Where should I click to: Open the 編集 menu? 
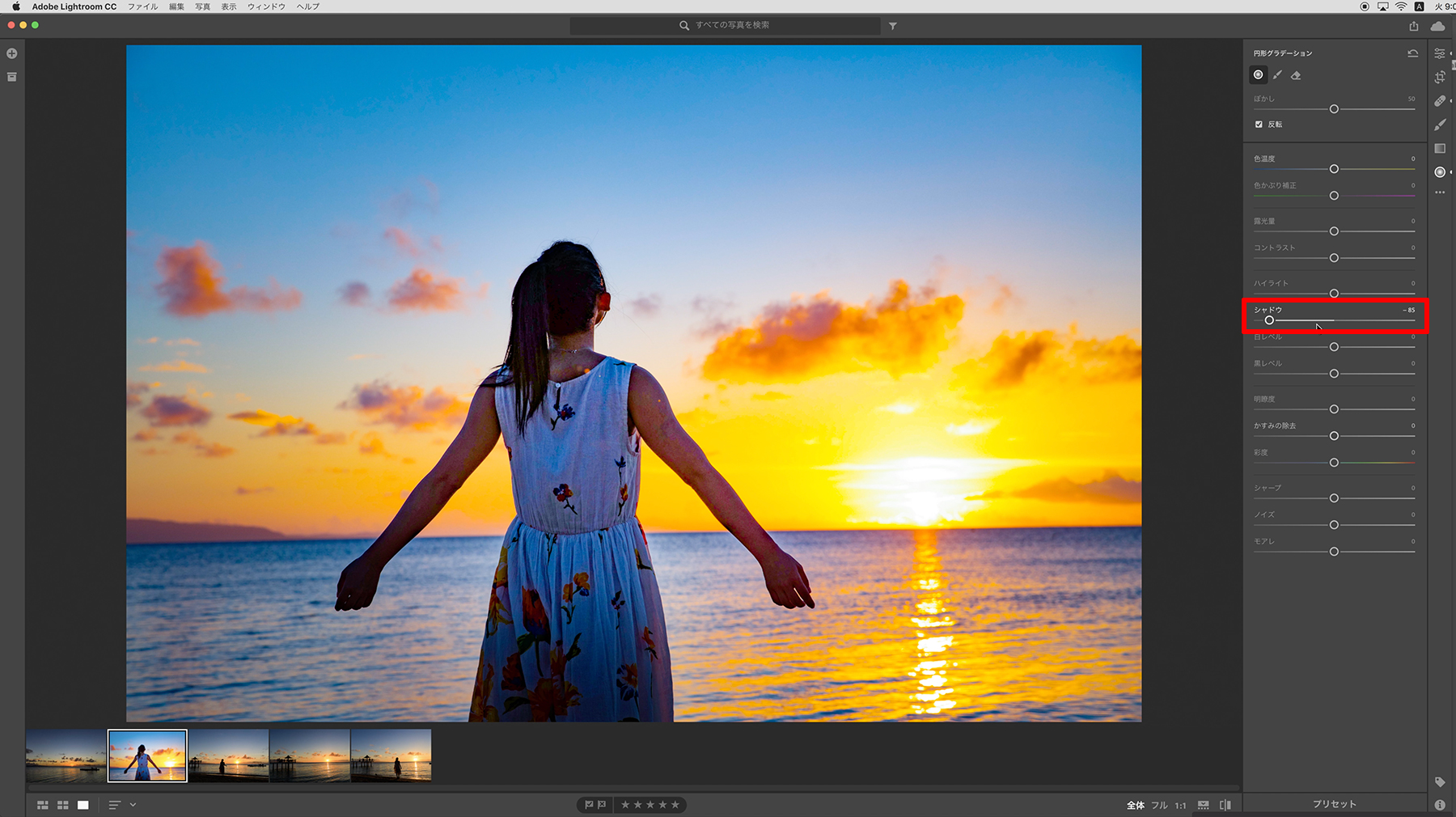point(176,6)
